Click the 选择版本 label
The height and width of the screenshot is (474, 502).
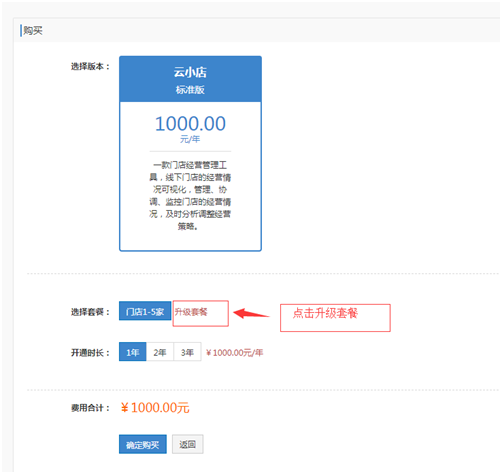tap(90, 66)
